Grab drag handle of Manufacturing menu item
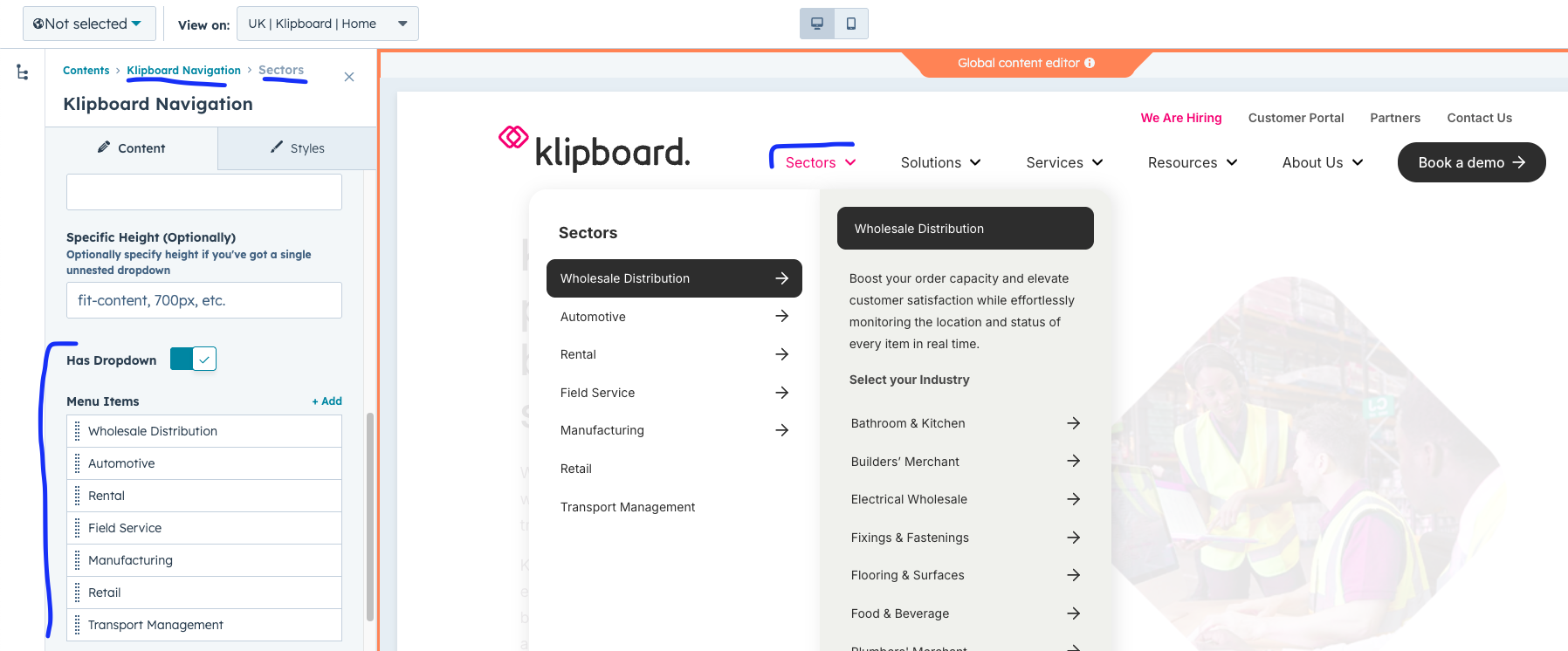This screenshot has width=1568, height=651. coord(78,560)
